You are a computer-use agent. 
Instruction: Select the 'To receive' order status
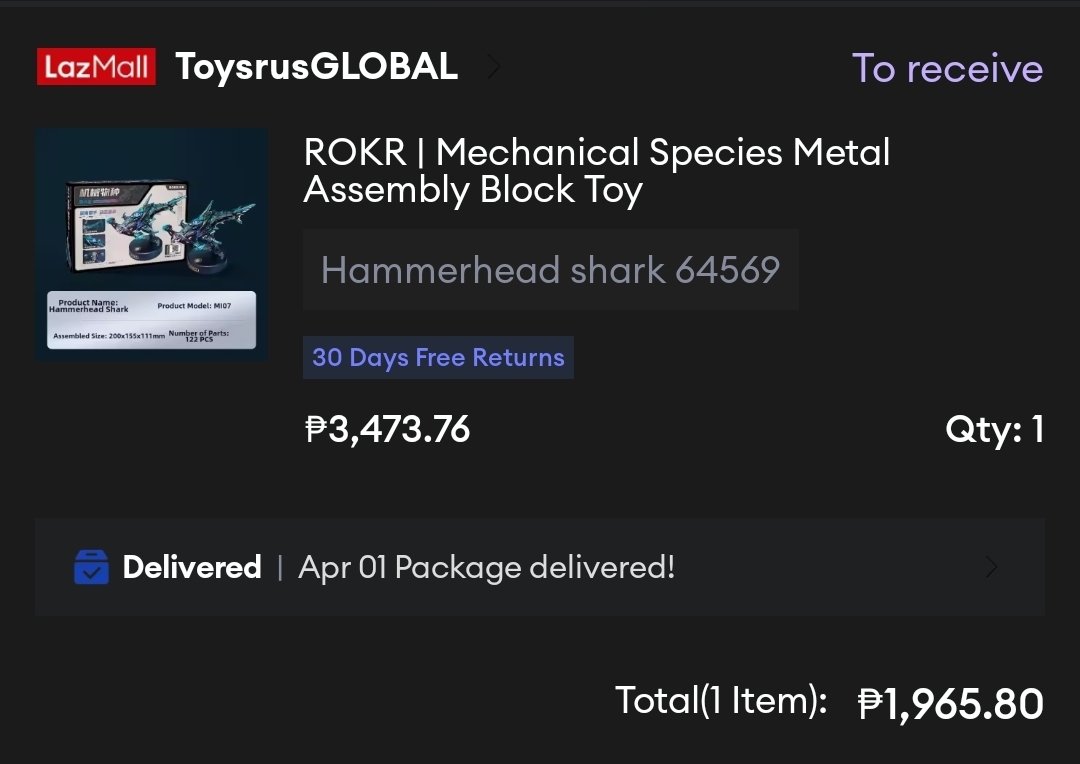point(946,69)
